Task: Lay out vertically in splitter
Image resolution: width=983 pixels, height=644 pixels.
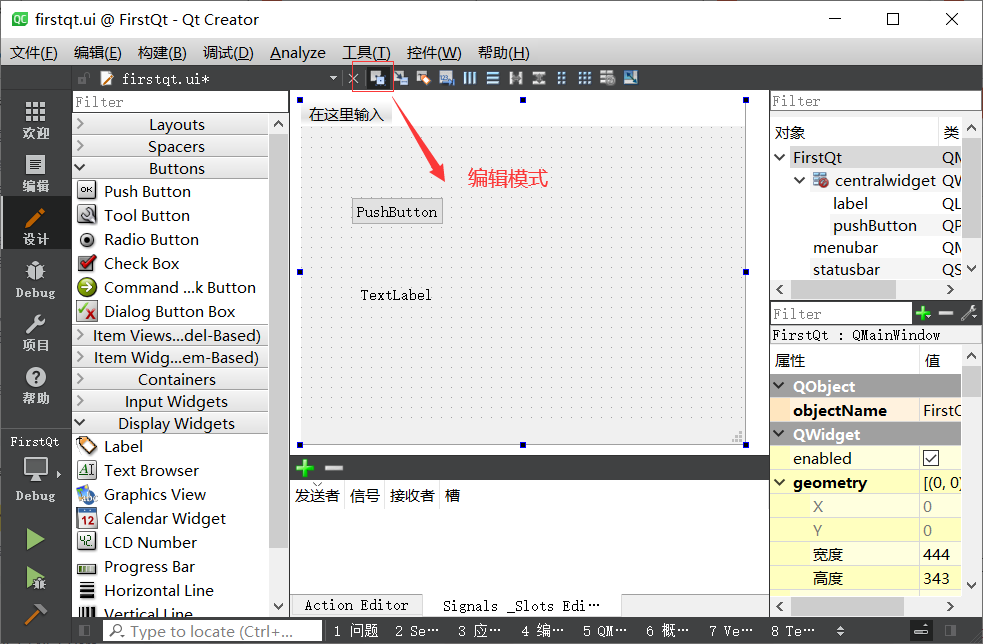Action: pos(539,78)
